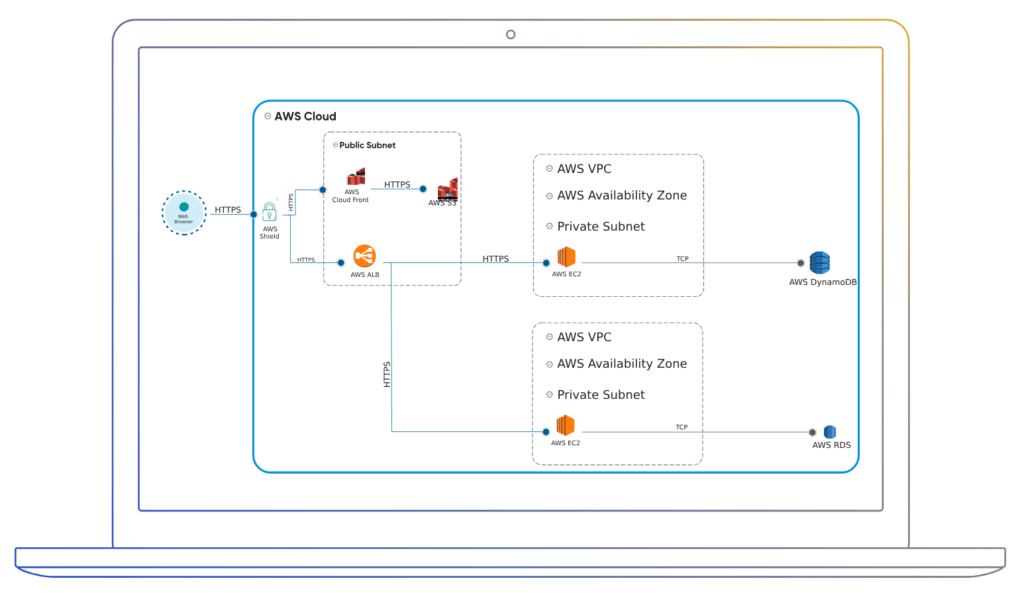Click the "AWS ALB" label
Screen dimensions: 1024x593
click(365, 274)
